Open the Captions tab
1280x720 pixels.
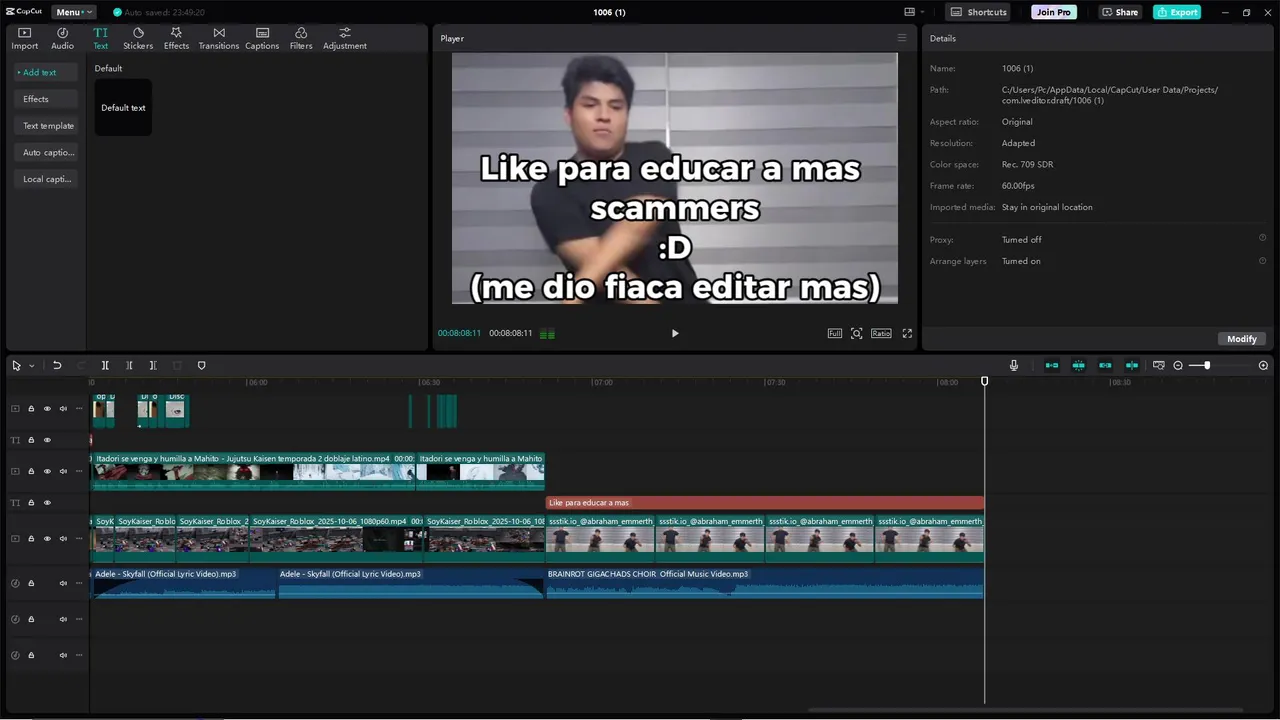click(x=262, y=38)
